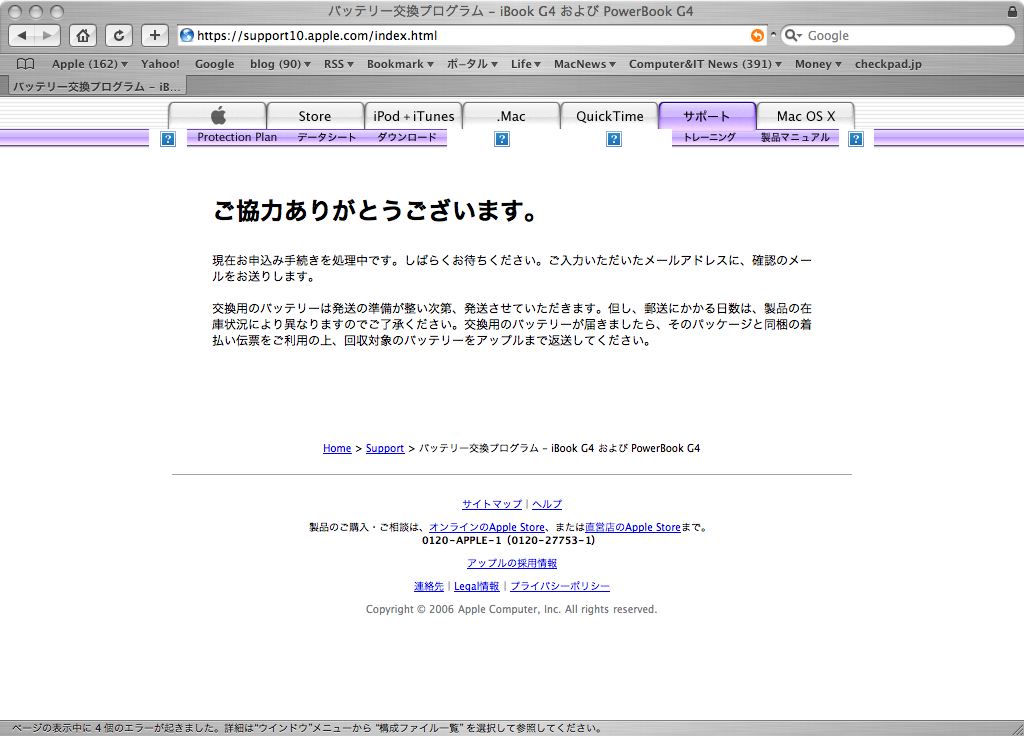Click the question mark icon below the QuickTime tab
Viewport: 1024px width, 736px height.
tap(614, 139)
